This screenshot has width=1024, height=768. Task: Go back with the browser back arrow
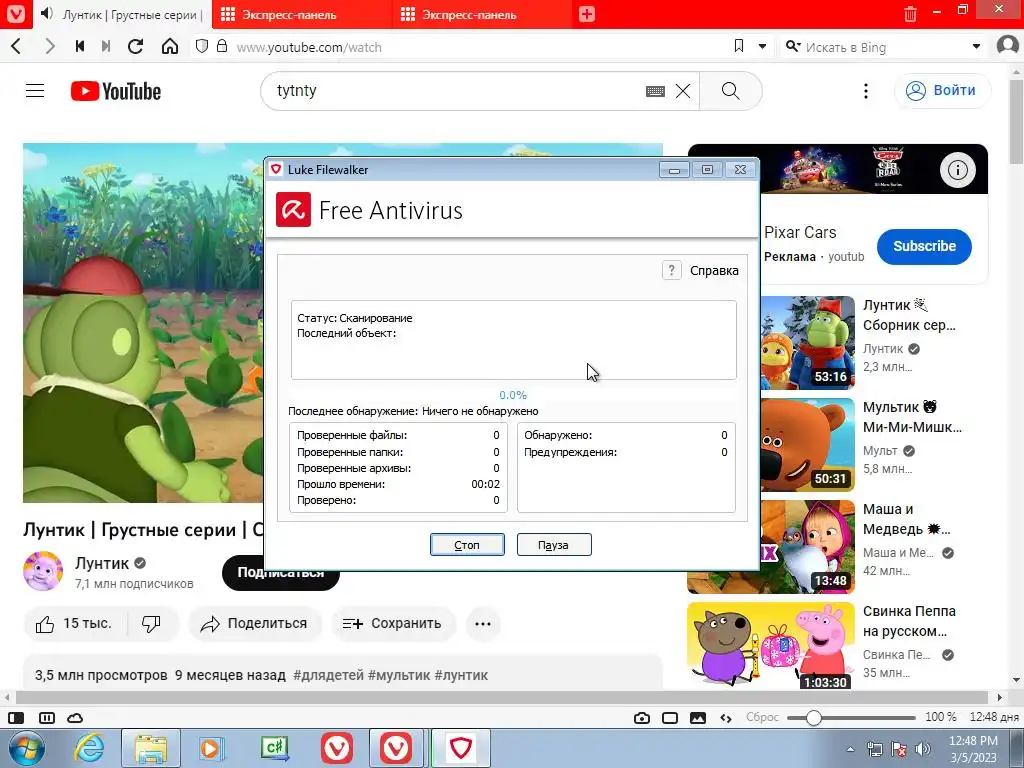(16, 46)
